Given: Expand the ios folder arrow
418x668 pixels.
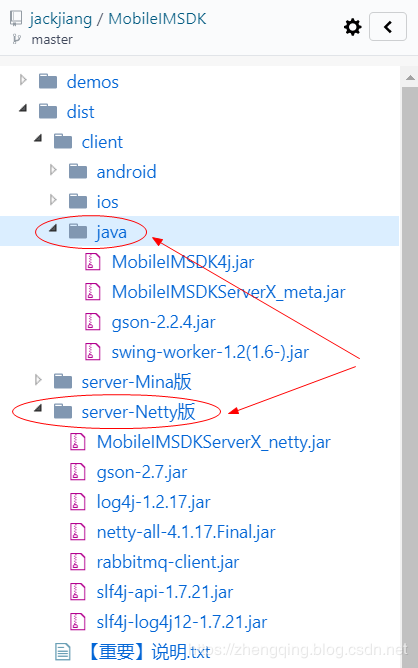Looking at the screenshot, I should point(53,199).
